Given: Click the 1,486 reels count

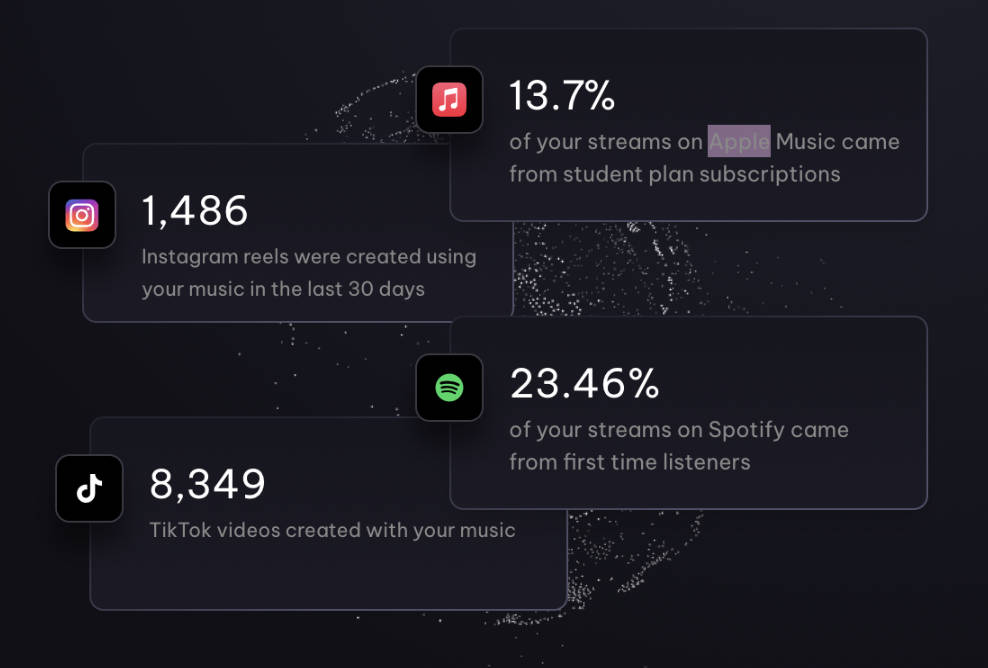Looking at the screenshot, I should (195, 211).
